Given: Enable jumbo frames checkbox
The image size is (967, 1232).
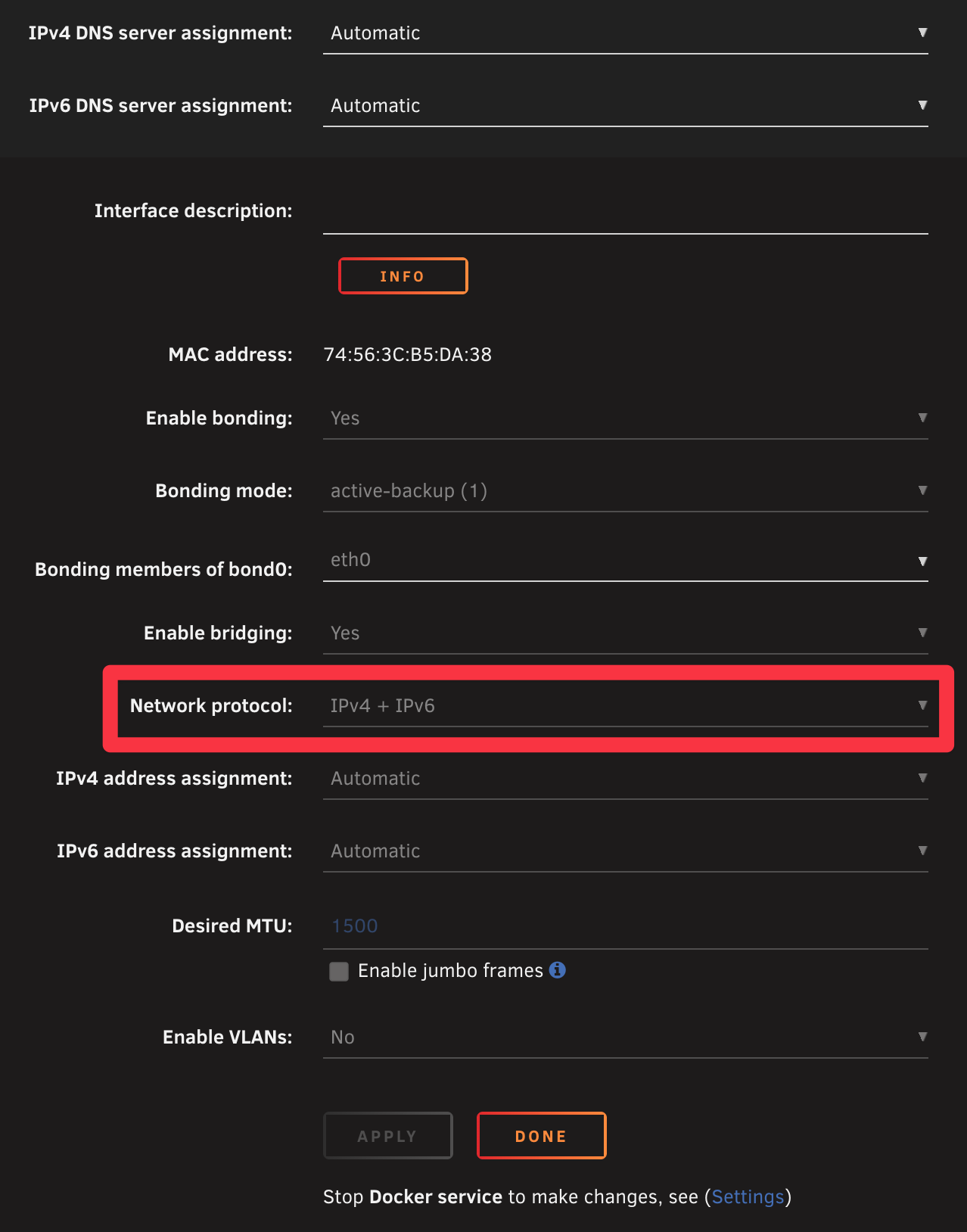Looking at the screenshot, I should (339, 972).
